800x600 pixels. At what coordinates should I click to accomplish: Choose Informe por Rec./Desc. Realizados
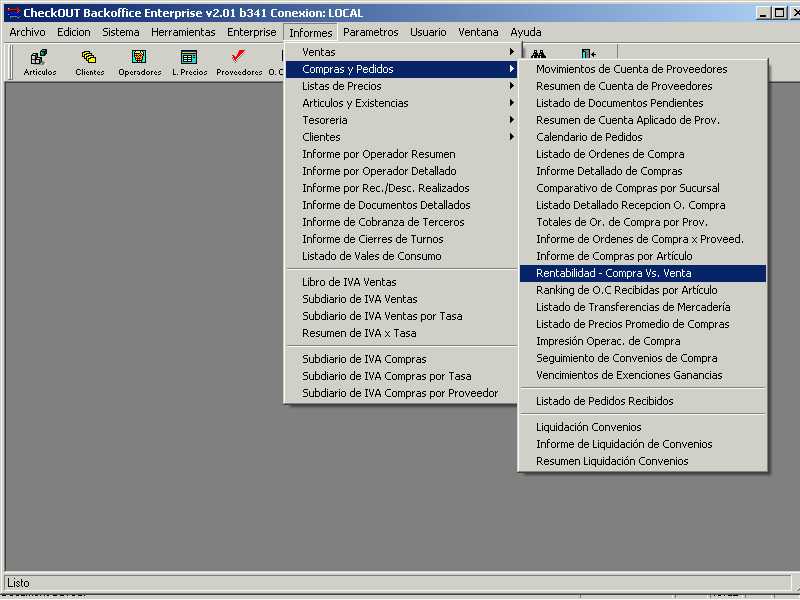(x=401, y=188)
